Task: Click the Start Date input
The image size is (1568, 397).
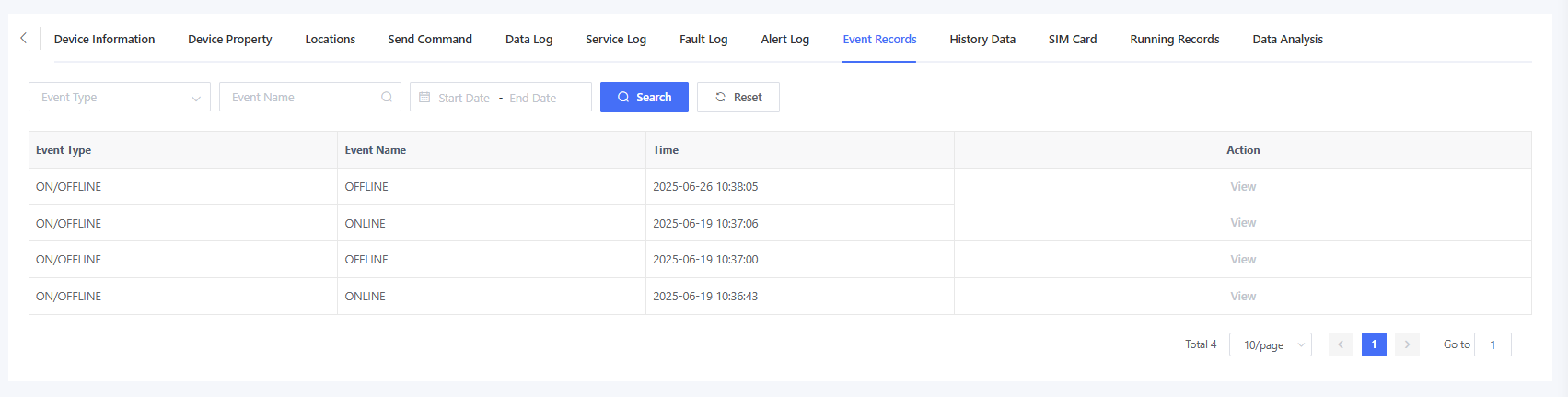Action: point(464,98)
